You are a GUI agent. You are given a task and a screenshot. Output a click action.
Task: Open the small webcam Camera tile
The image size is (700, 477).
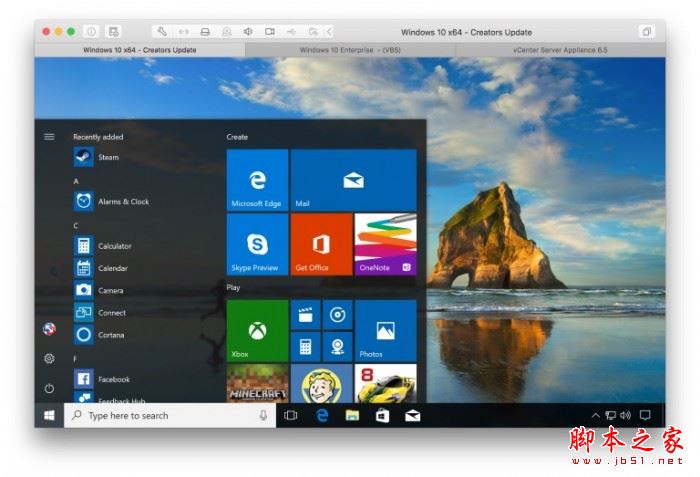pos(338,347)
